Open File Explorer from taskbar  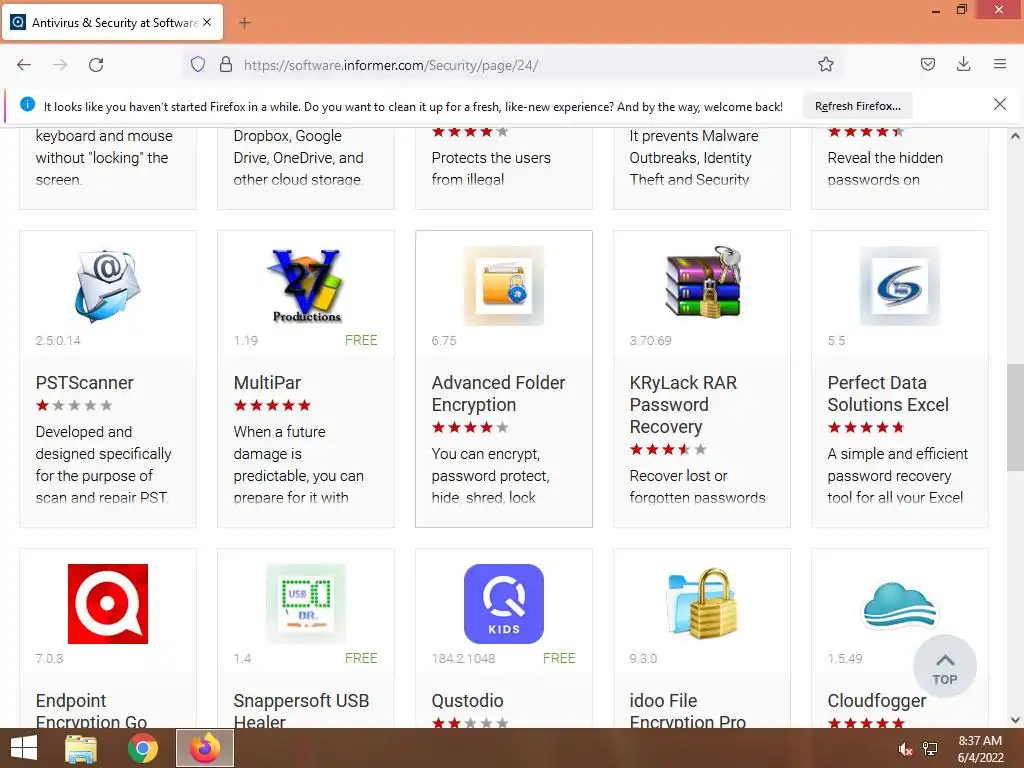tap(81, 748)
